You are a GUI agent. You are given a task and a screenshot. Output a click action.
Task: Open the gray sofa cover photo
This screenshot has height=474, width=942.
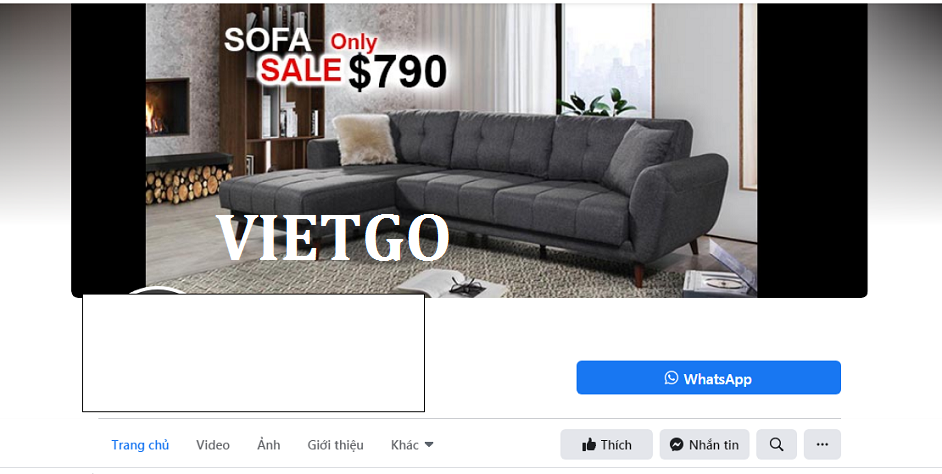(x=469, y=150)
